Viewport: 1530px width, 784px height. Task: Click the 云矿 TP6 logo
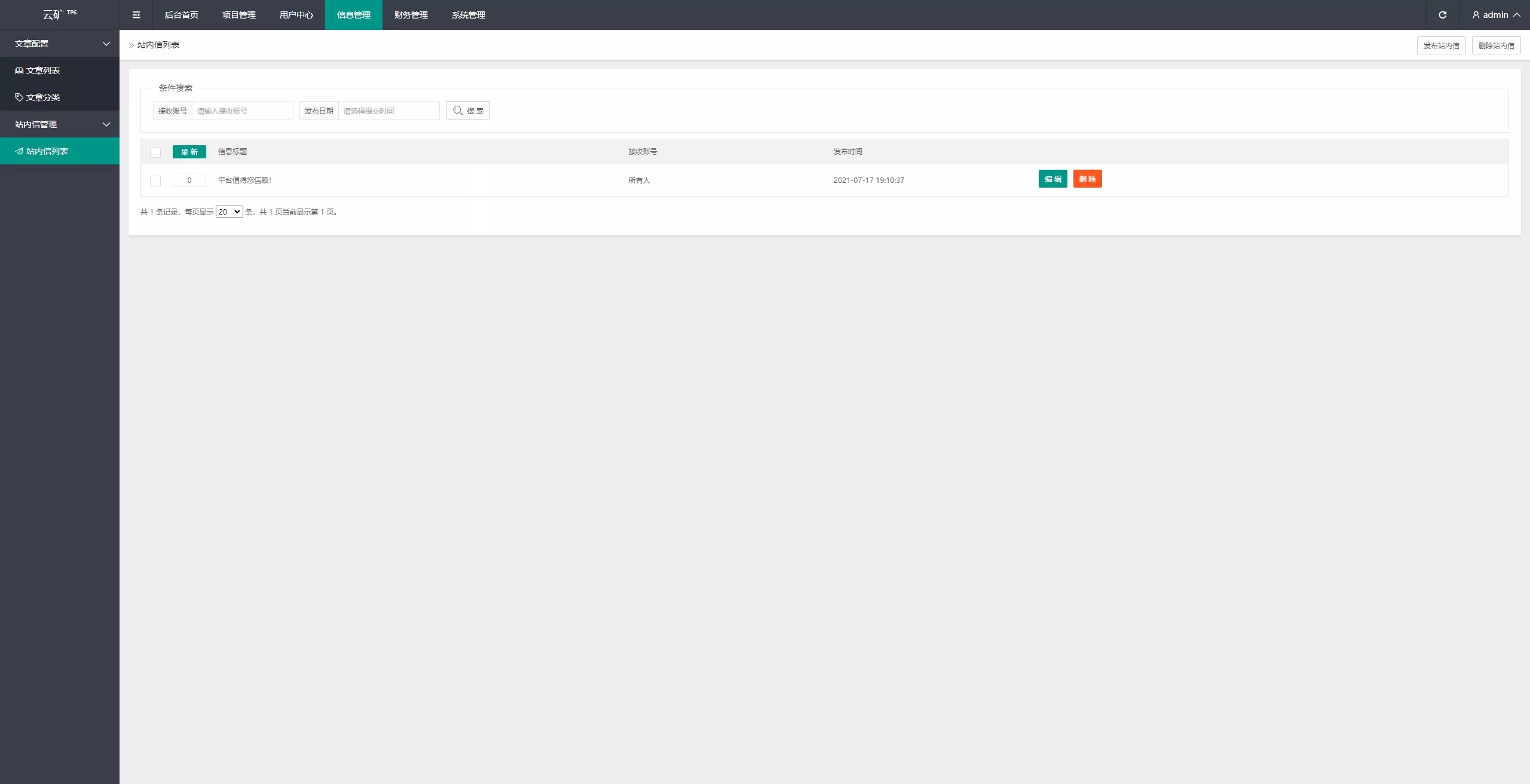click(59, 14)
